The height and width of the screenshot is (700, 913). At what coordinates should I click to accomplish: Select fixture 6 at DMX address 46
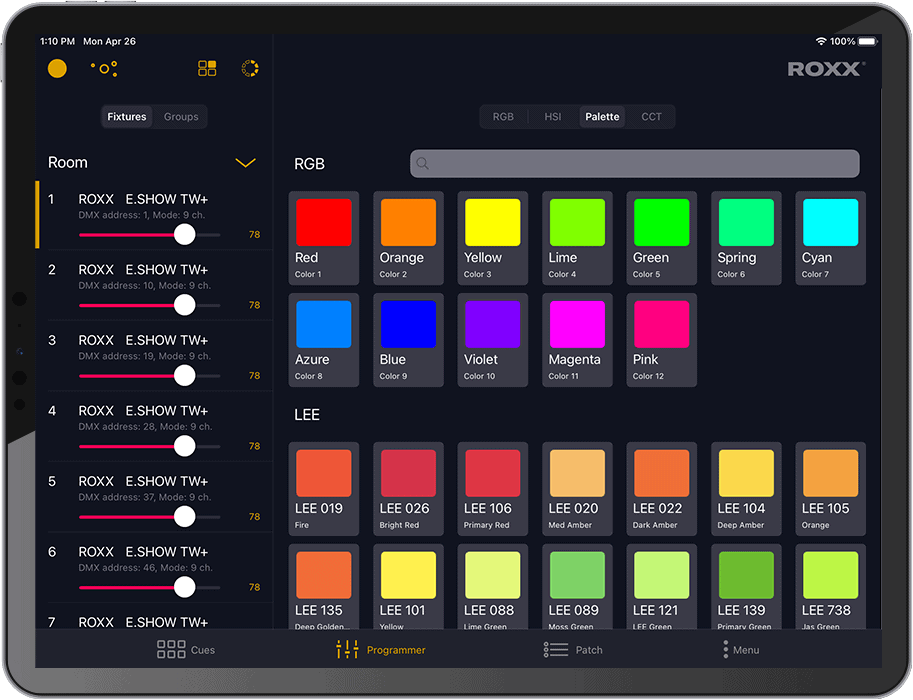click(154, 567)
